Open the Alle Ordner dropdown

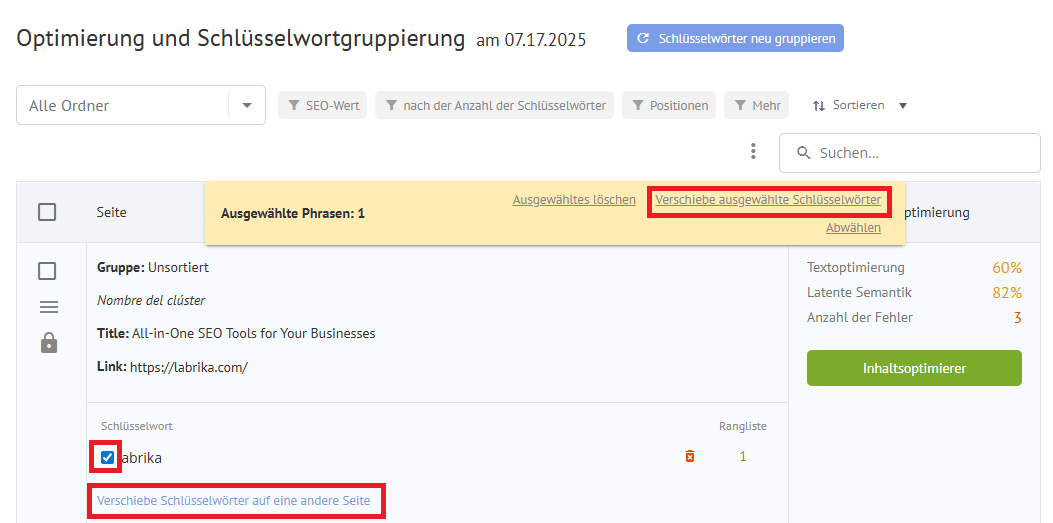coord(141,105)
